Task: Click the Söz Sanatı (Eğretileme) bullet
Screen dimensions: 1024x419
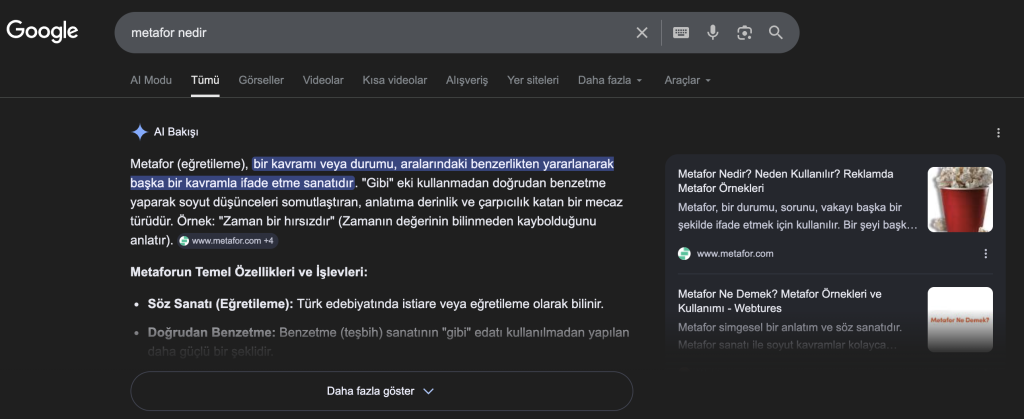Action: (x=376, y=304)
